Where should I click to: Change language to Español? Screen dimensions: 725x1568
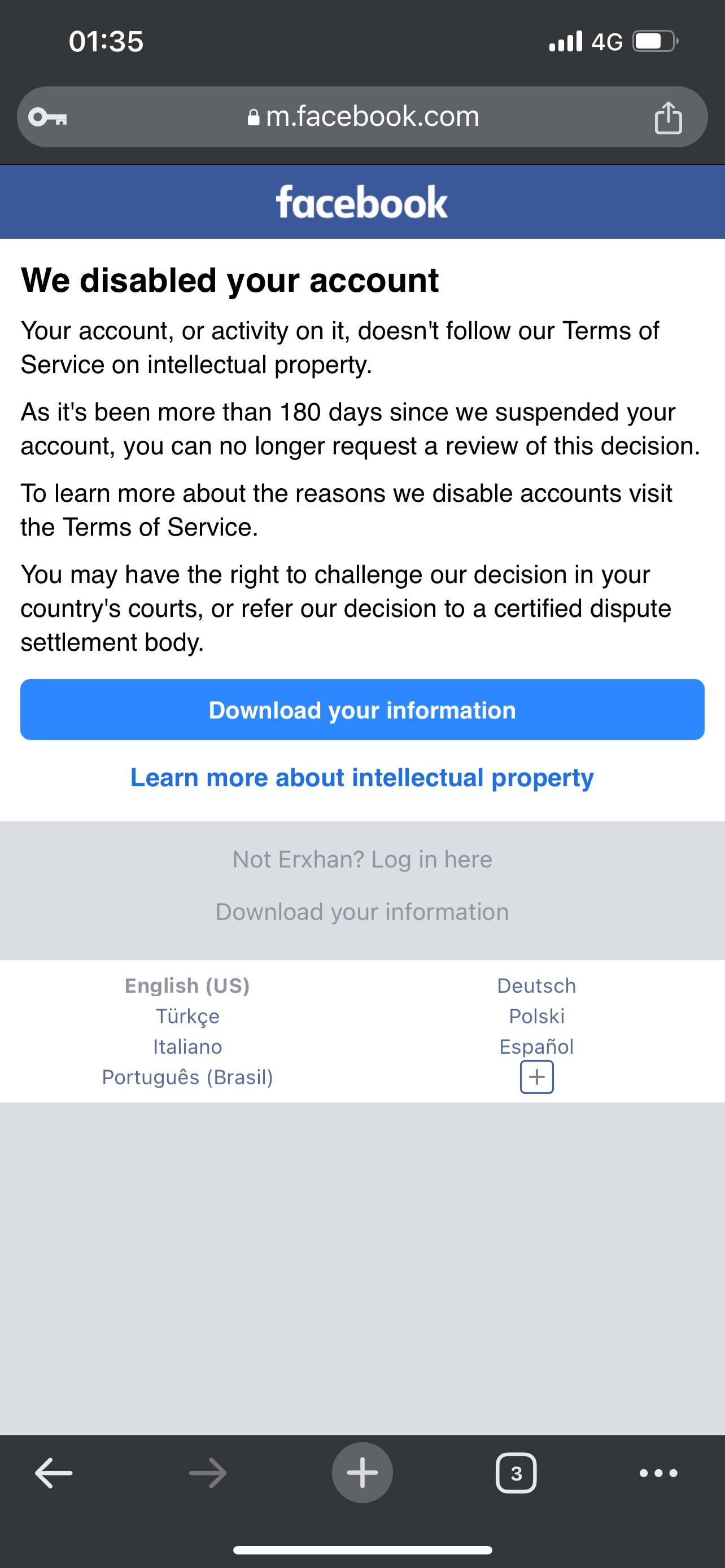536,1046
